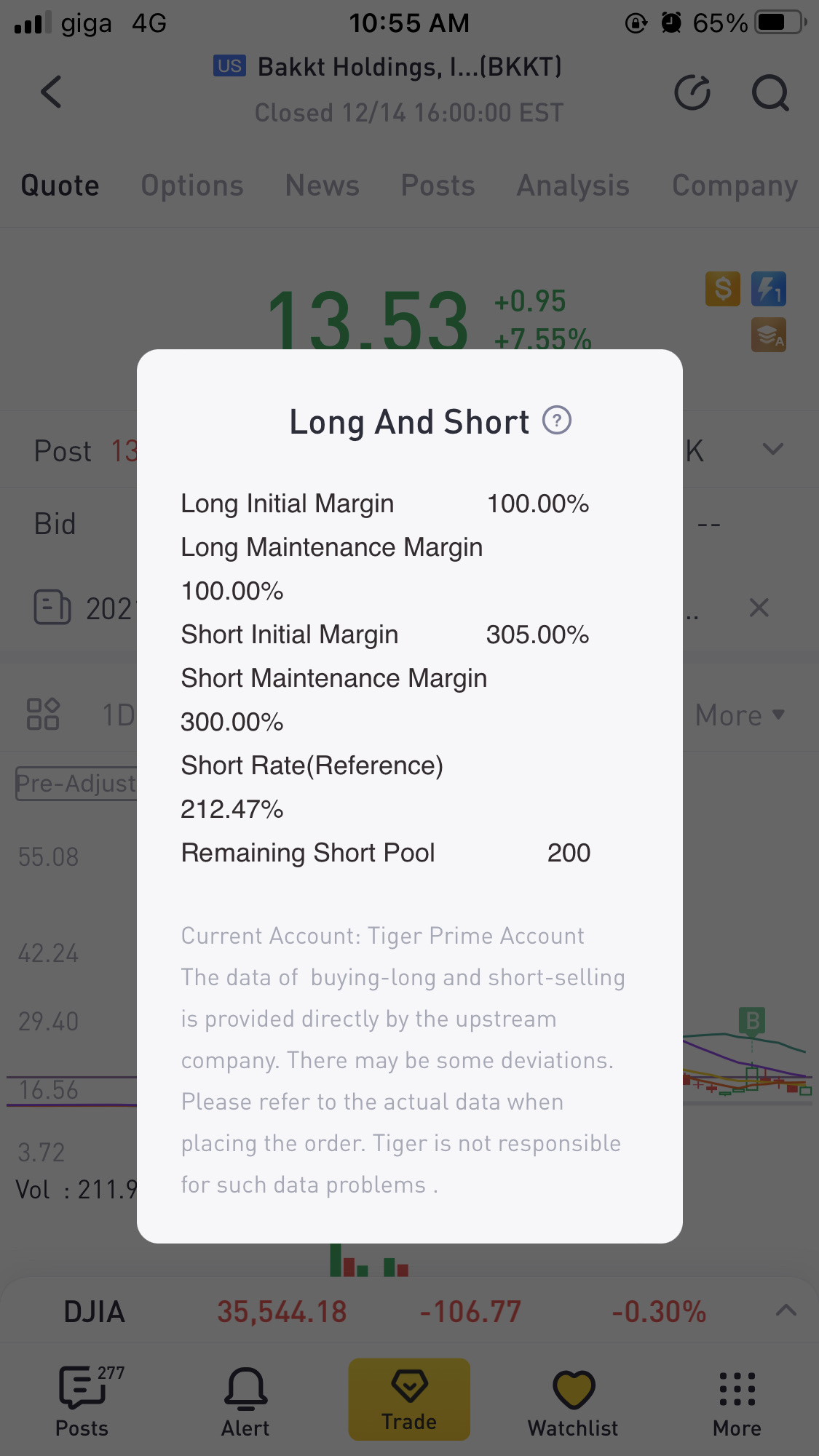Open the chart More timeframe dropdown
819x1456 pixels.
click(x=739, y=715)
